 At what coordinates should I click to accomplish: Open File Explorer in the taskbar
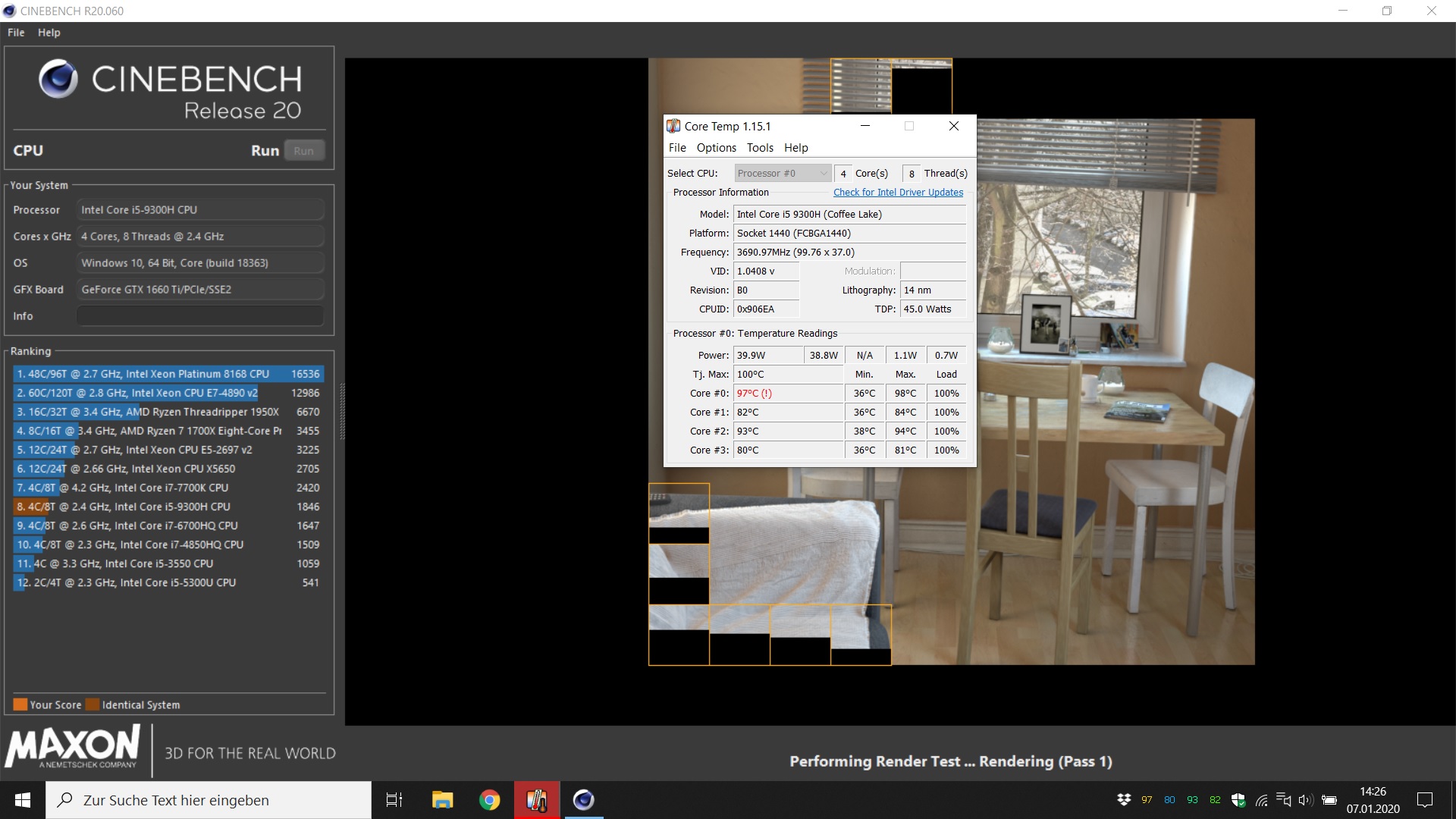coord(442,800)
